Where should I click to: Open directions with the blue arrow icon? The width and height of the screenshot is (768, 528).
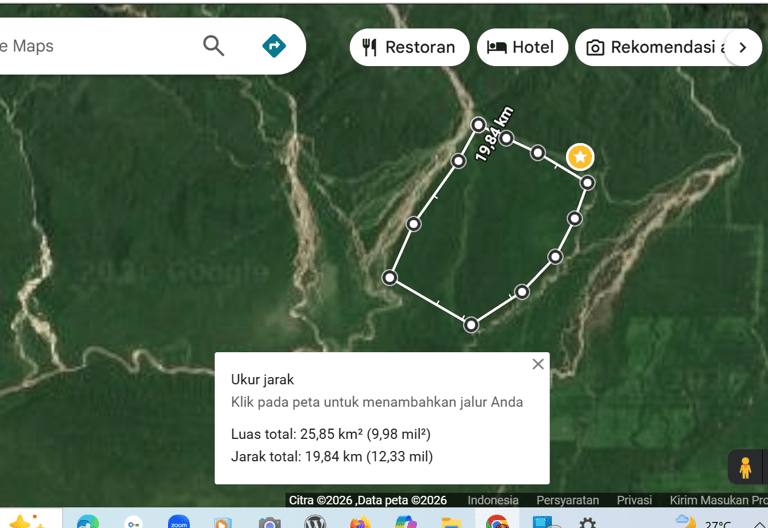click(x=274, y=46)
